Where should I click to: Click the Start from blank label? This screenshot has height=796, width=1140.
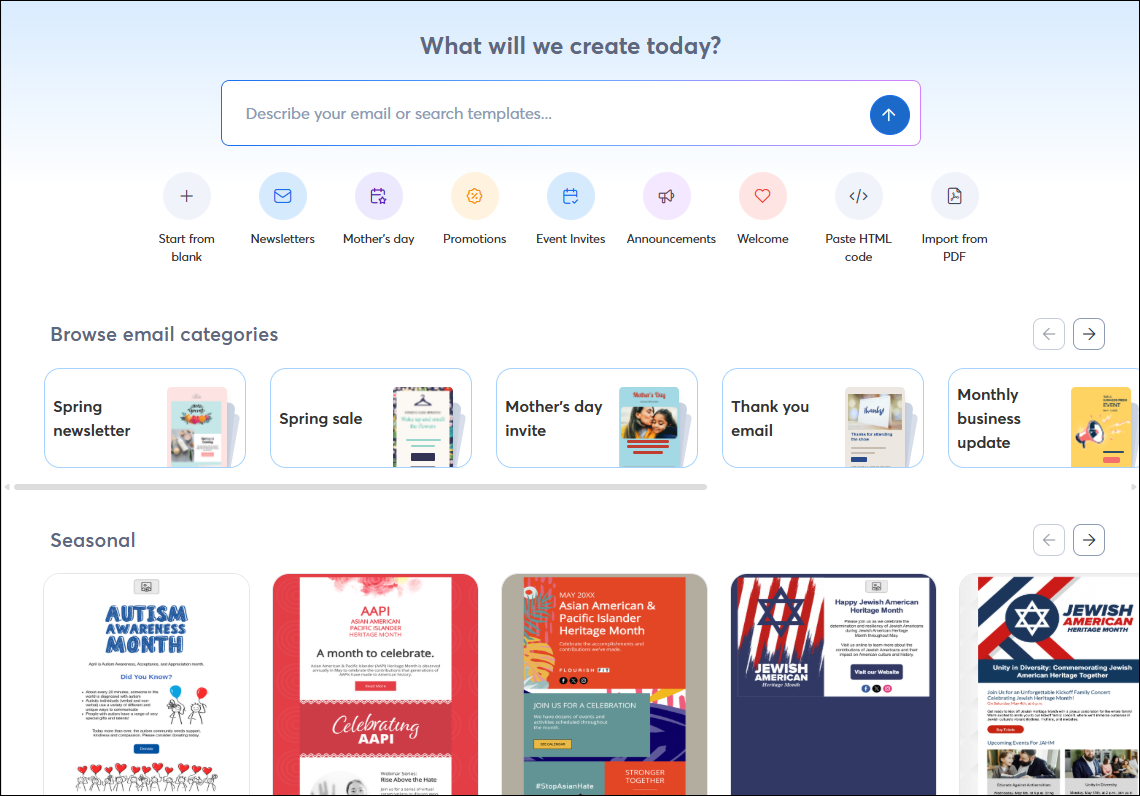pos(187,248)
